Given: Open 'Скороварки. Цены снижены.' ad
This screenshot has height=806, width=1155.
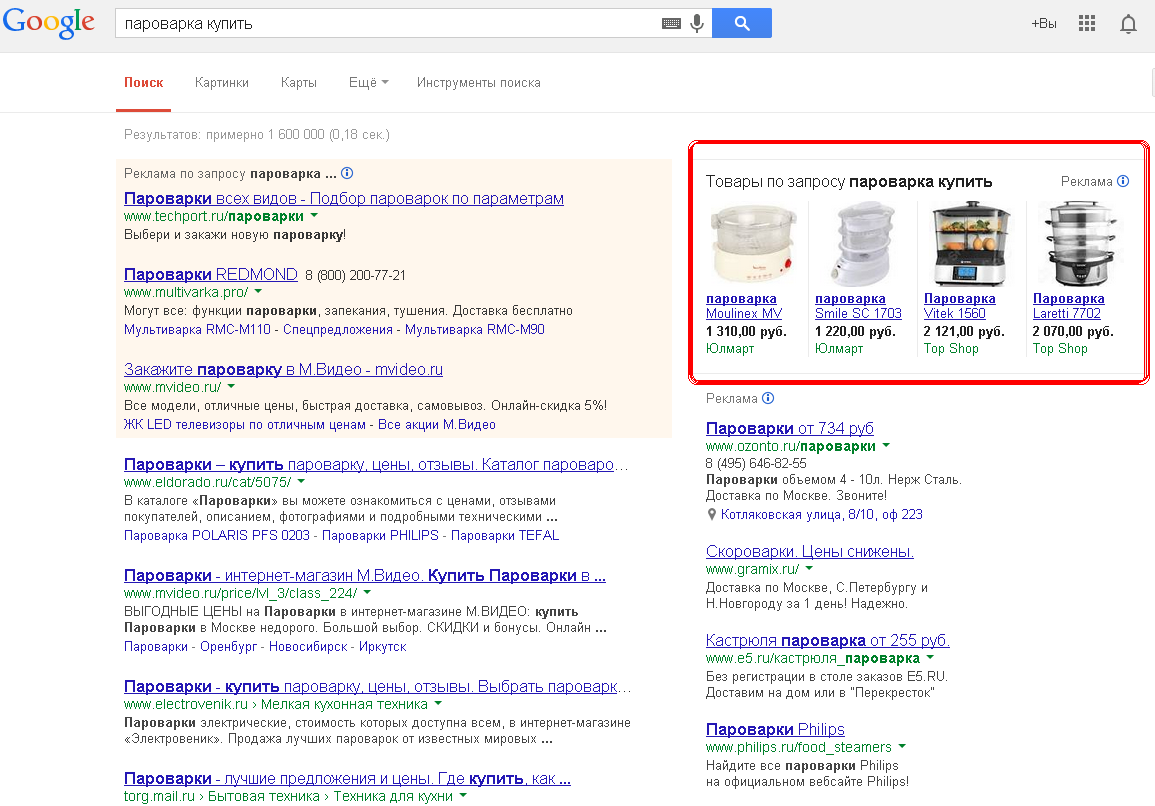Looking at the screenshot, I should 810,551.
